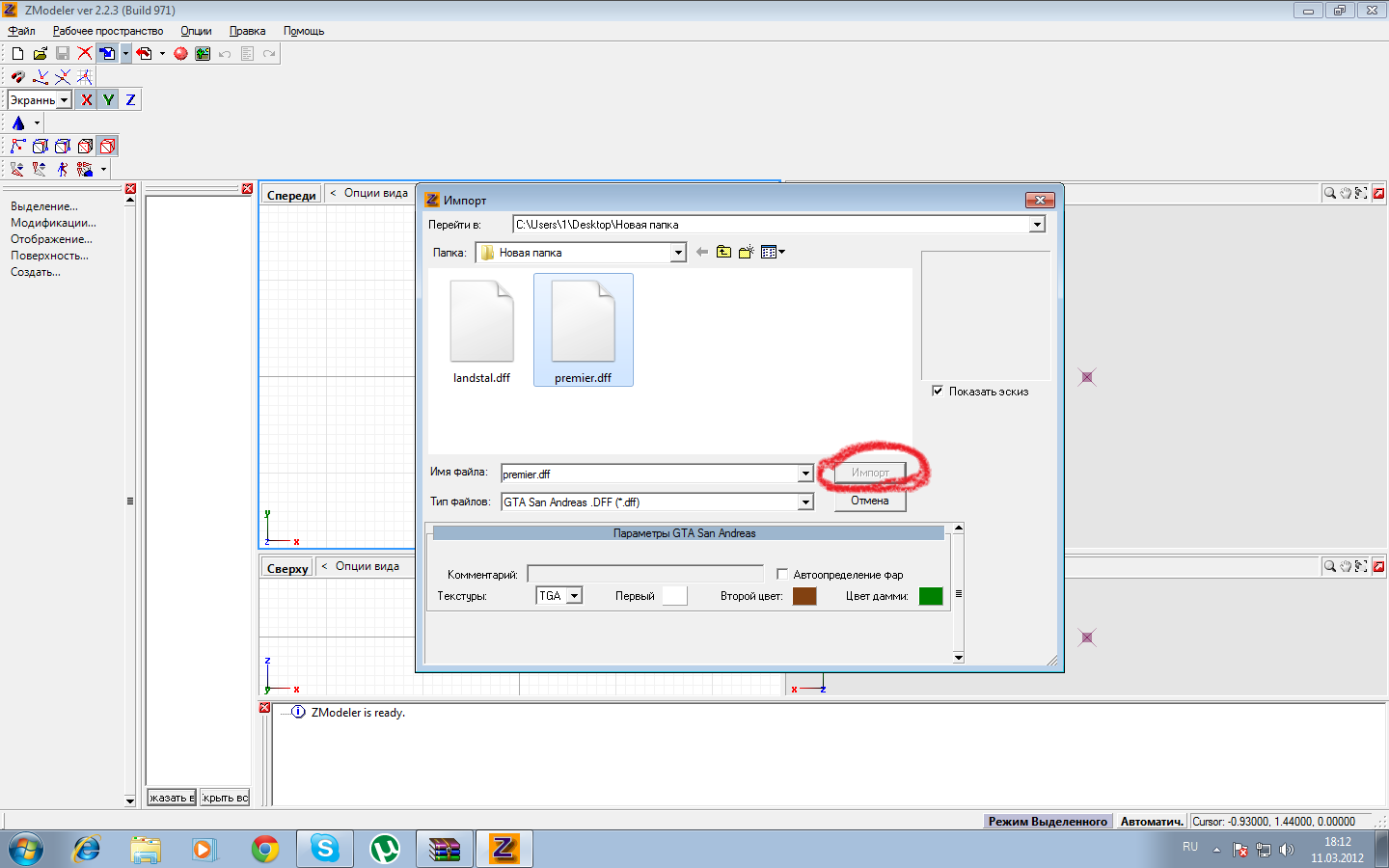1389x868 pixels.
Task: Expand the Перейти в path dropdown
Action: click(1037, 225)
